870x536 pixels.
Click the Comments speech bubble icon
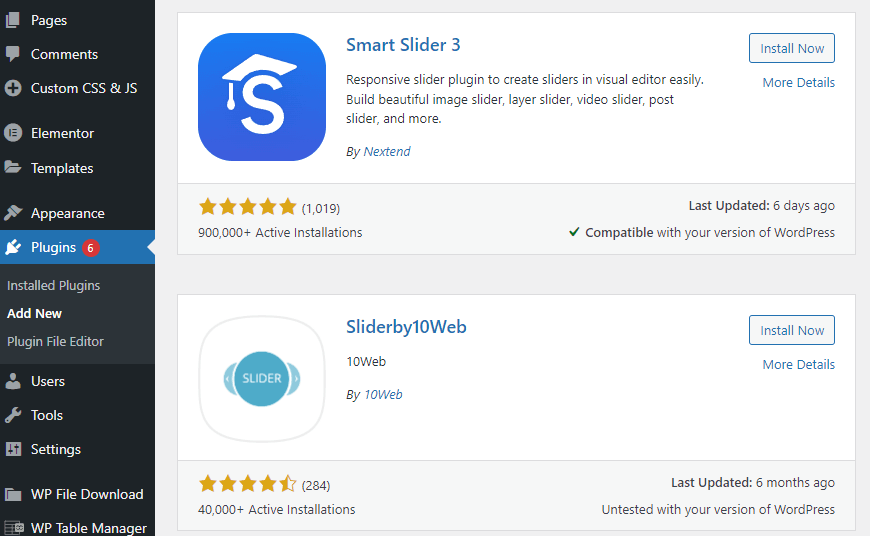point(12,54)
